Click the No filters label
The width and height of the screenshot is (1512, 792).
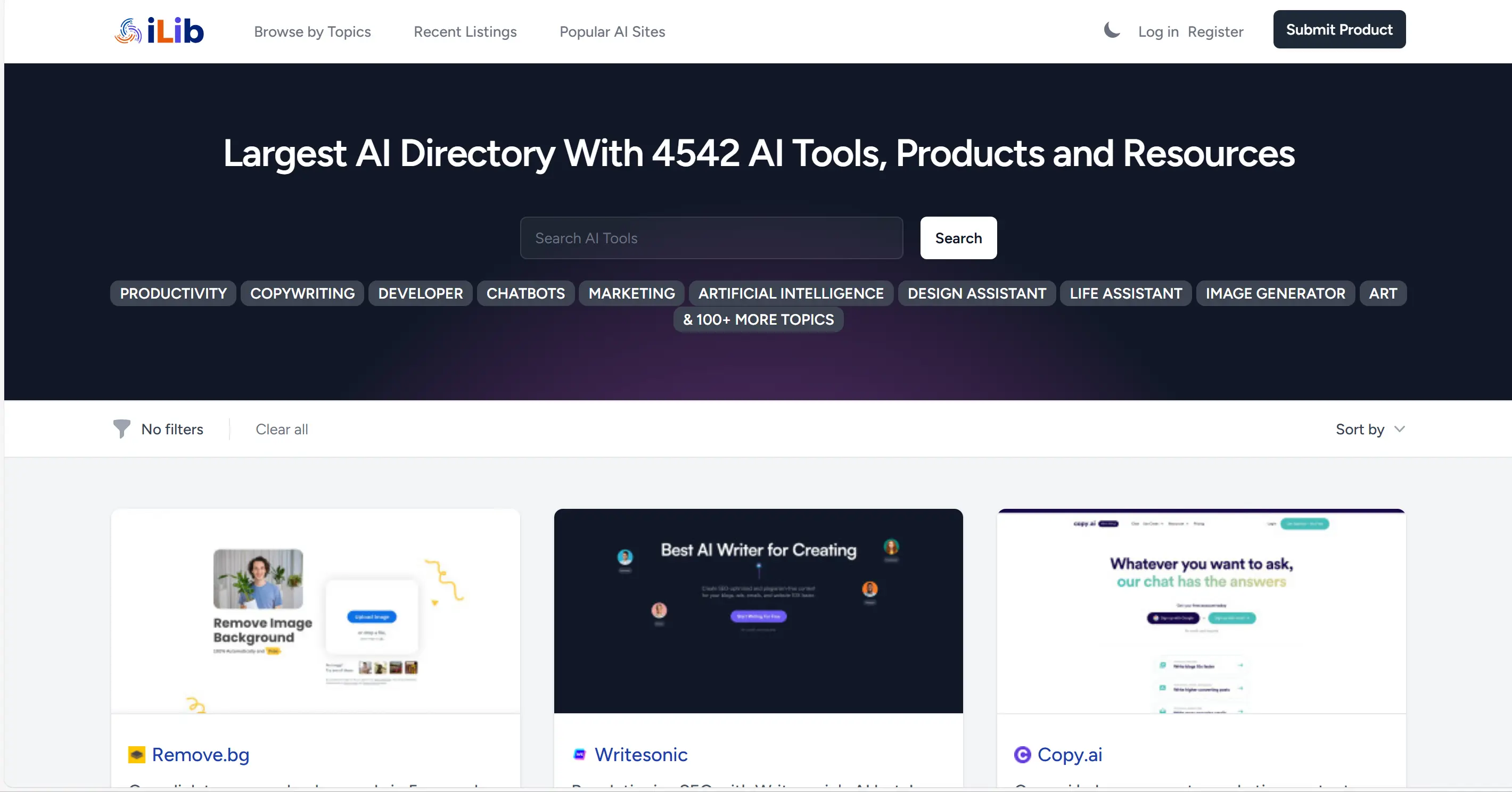pos(172,429)
